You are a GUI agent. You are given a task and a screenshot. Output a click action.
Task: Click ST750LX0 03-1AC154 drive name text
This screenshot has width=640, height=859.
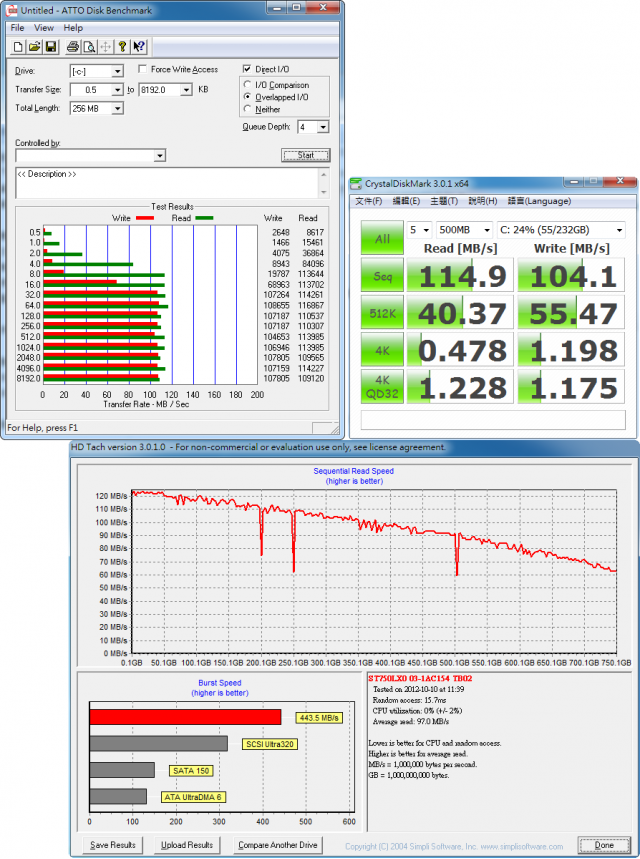click(x=420, y=678)
